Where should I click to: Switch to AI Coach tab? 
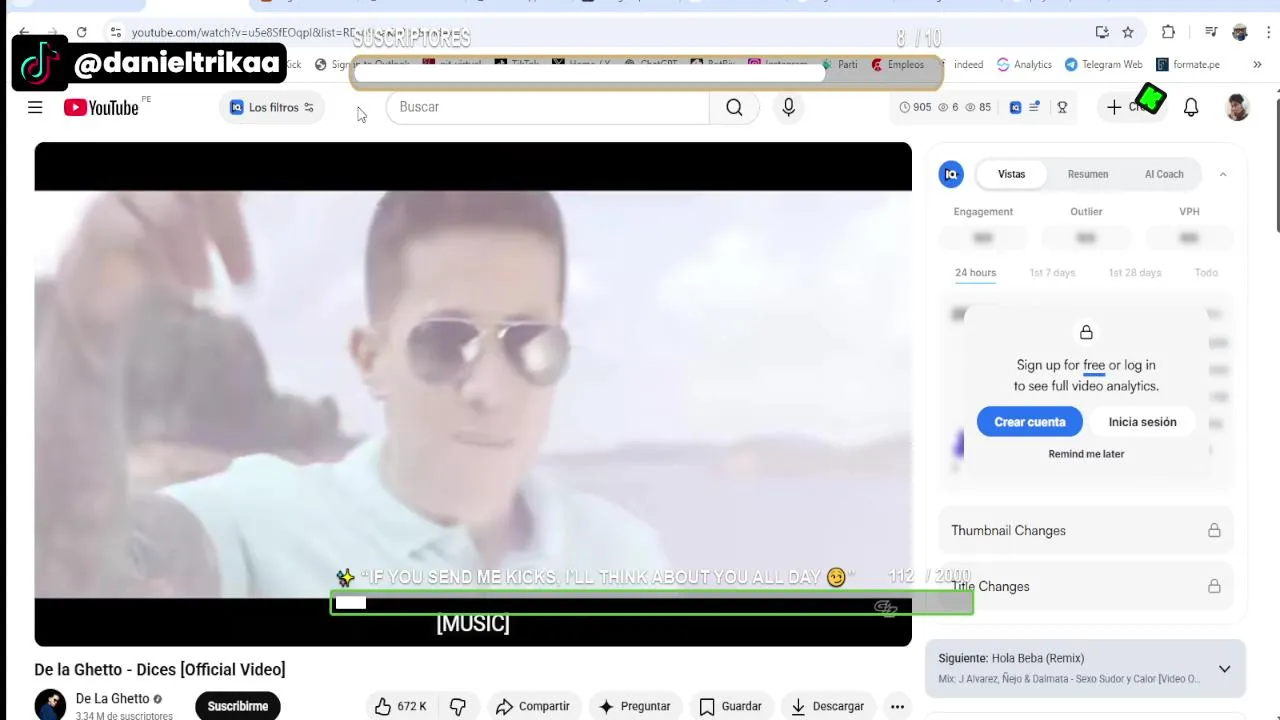pos(1164,174)
